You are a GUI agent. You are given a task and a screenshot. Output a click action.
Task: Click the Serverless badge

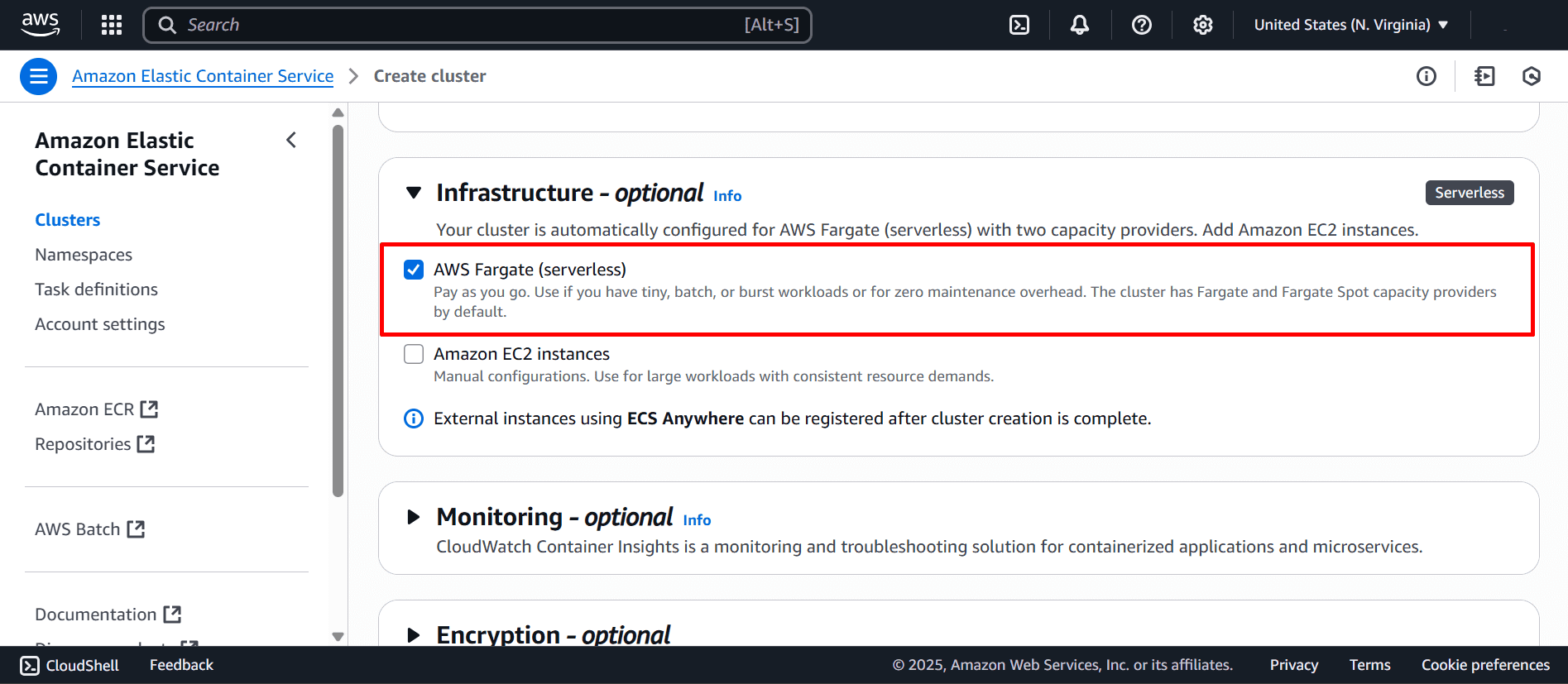[1470, 193]
